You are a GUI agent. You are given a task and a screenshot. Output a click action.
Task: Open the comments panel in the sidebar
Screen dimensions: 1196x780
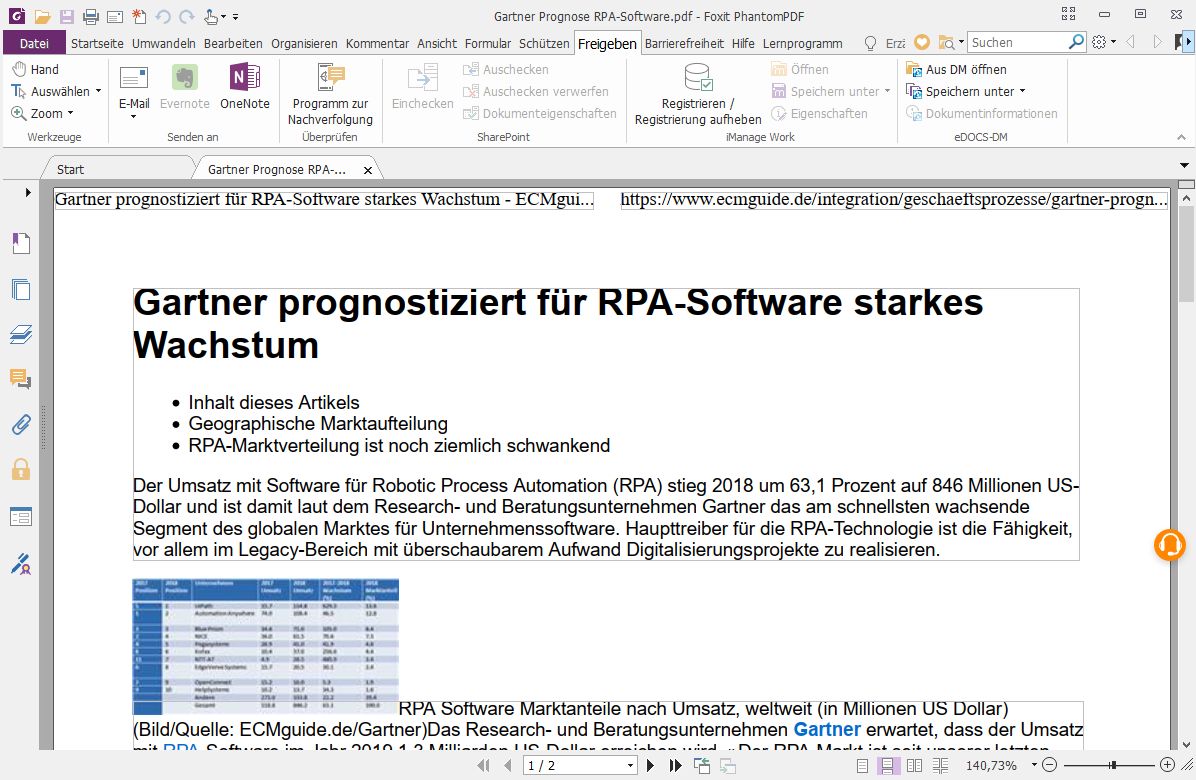(x=21, y=379)
